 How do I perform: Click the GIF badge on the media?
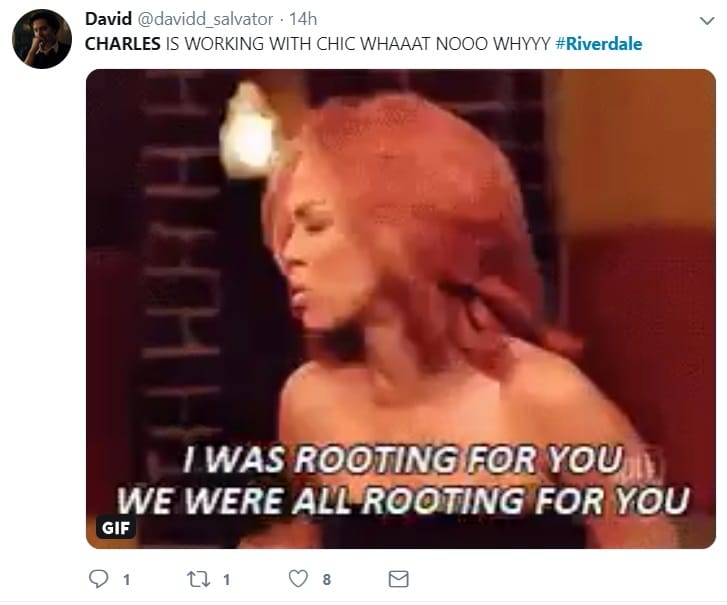pyautogui.click(x=115, y=528)
